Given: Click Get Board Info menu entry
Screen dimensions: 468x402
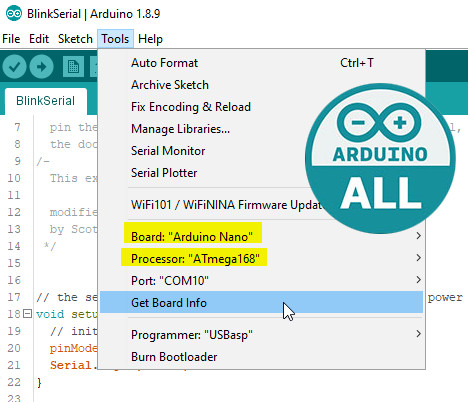Looking at the screenshot, I should [261, 302].
